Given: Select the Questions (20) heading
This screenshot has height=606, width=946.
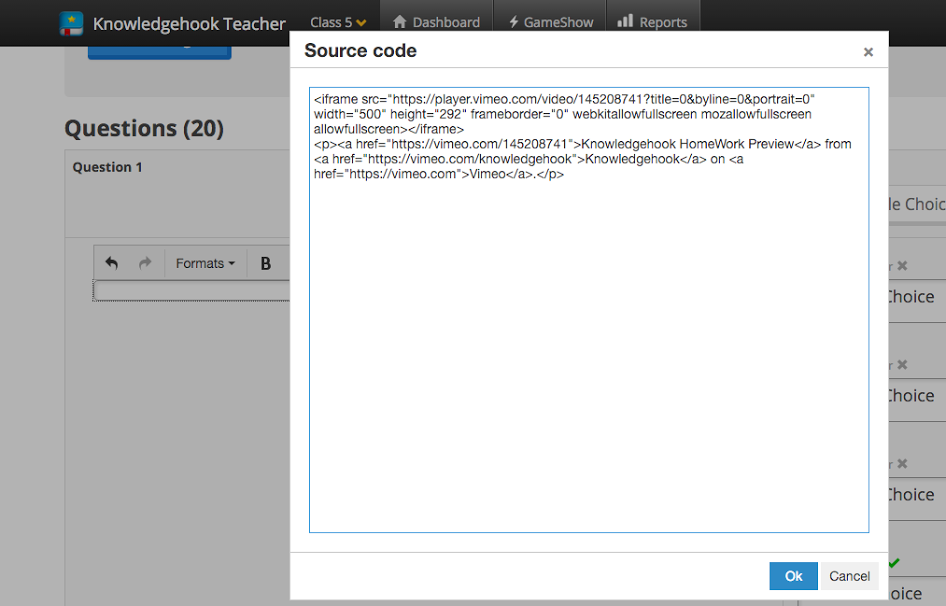Looking at the screenshot, I should (144, 128).
